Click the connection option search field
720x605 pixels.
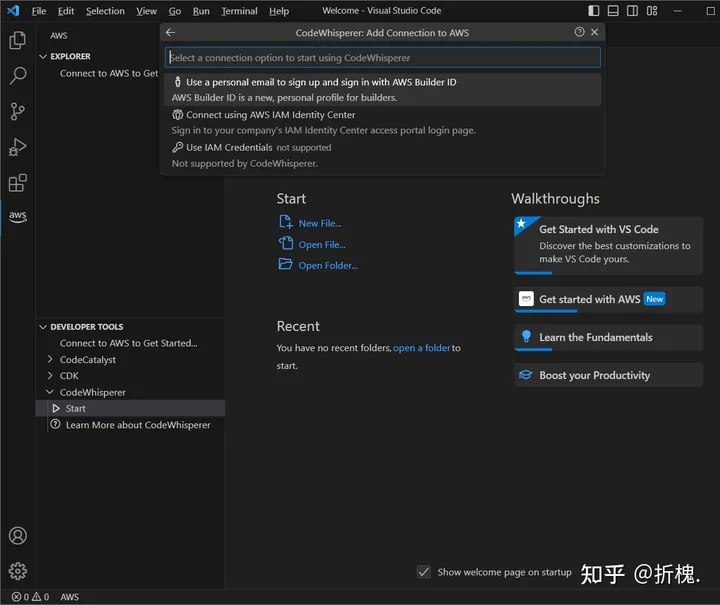click(x=382, y=58)
